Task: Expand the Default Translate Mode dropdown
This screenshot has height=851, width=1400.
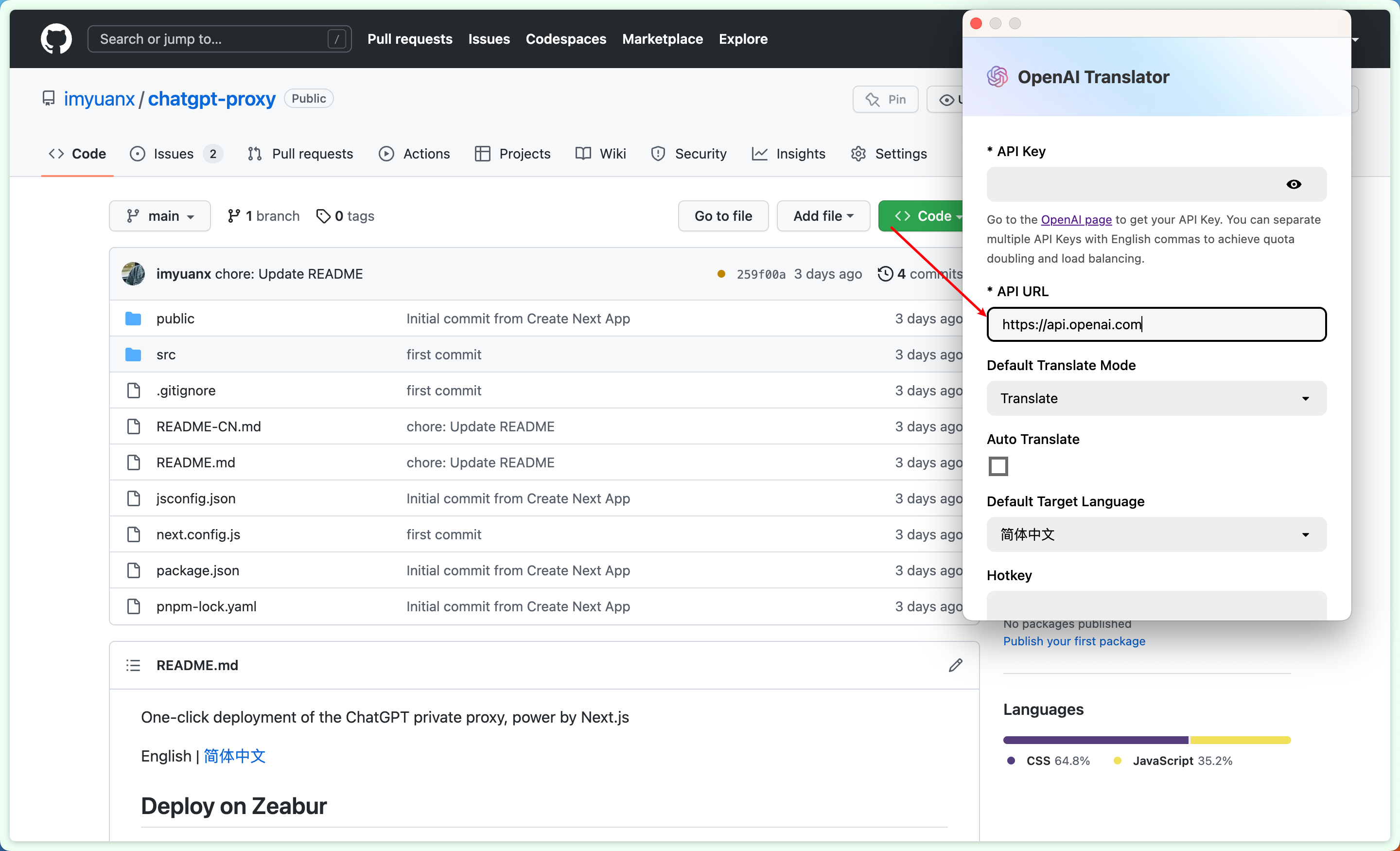Action: (x=1155, y=398)
